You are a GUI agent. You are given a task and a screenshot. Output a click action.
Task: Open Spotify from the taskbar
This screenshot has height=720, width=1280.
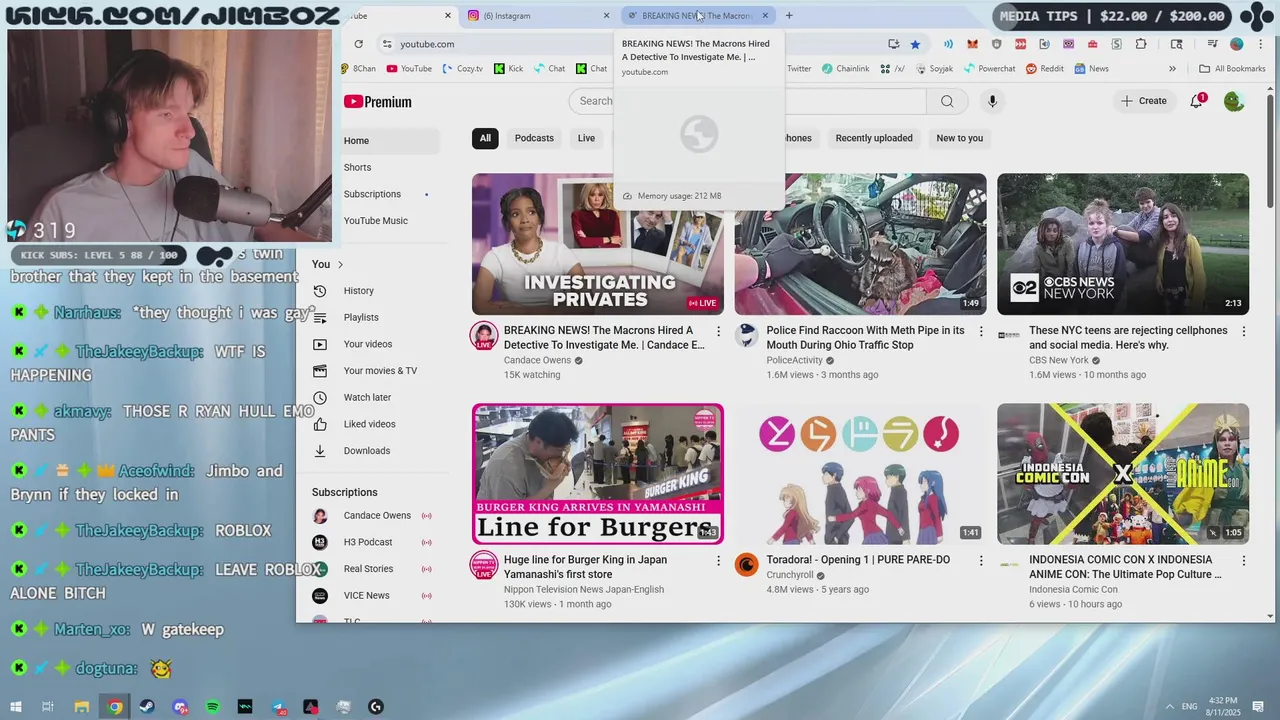coord(213,707)
